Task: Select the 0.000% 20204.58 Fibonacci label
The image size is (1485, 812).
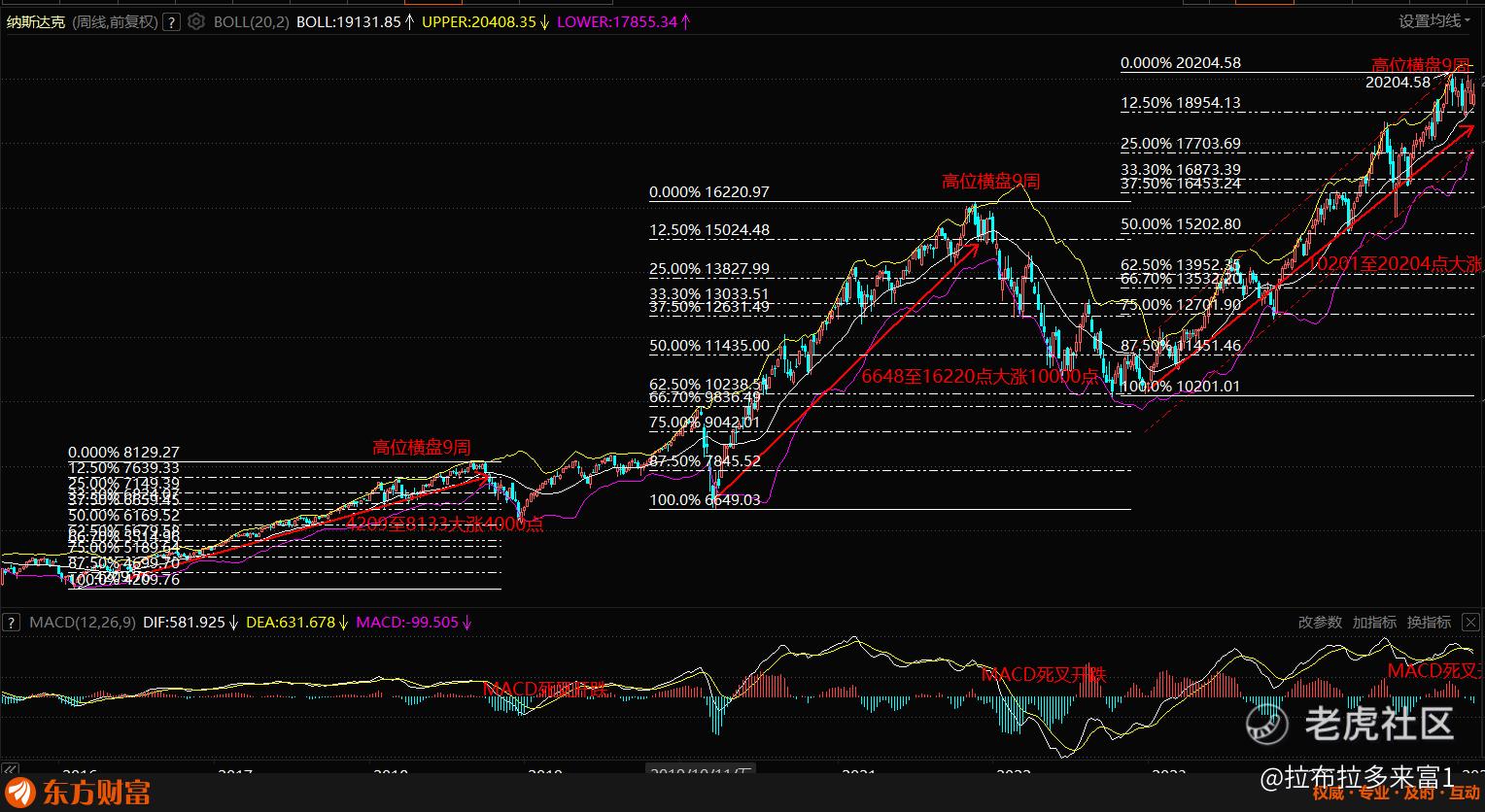Action: pyautogui.click(x=1181, y=62)
